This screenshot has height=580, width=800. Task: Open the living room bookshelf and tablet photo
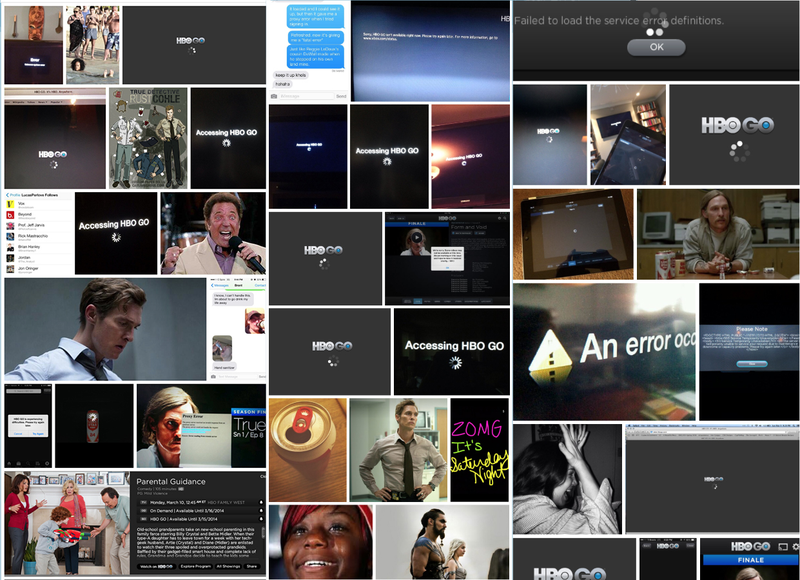point(628,135)
